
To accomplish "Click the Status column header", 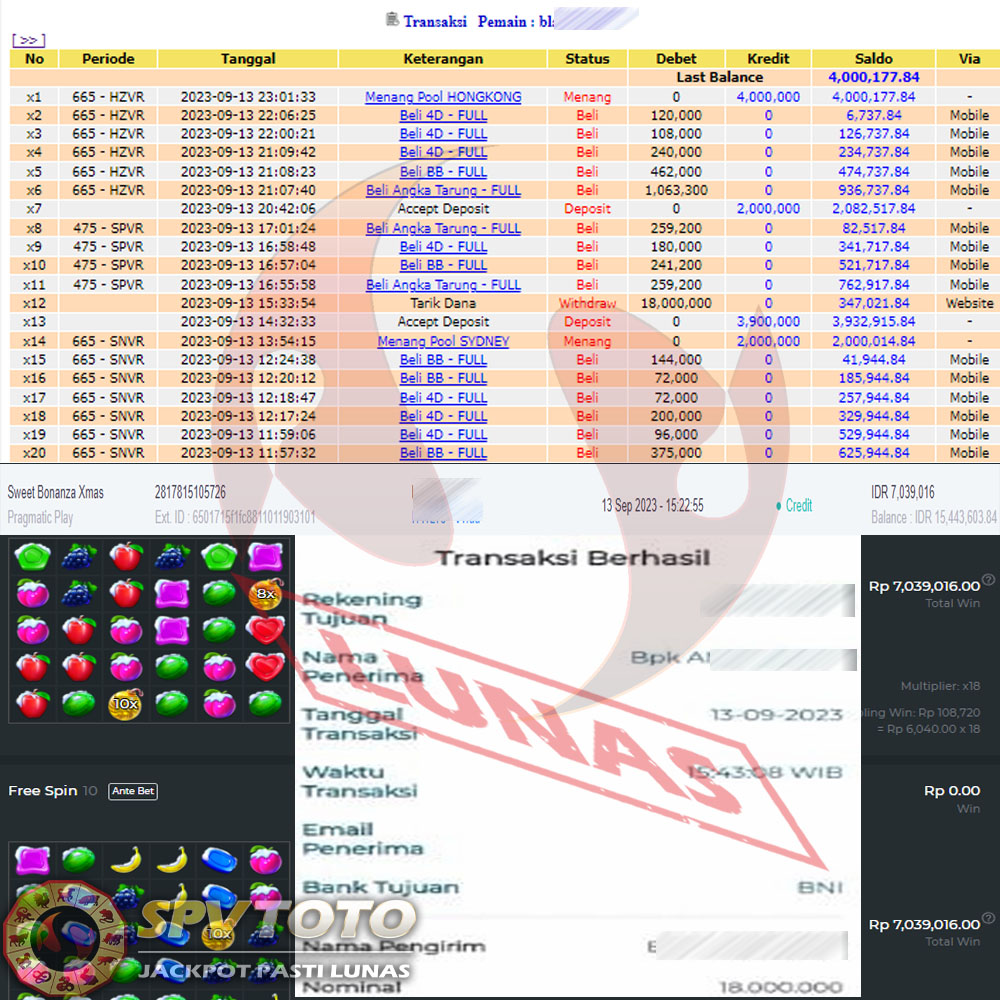I will (587, 59).
